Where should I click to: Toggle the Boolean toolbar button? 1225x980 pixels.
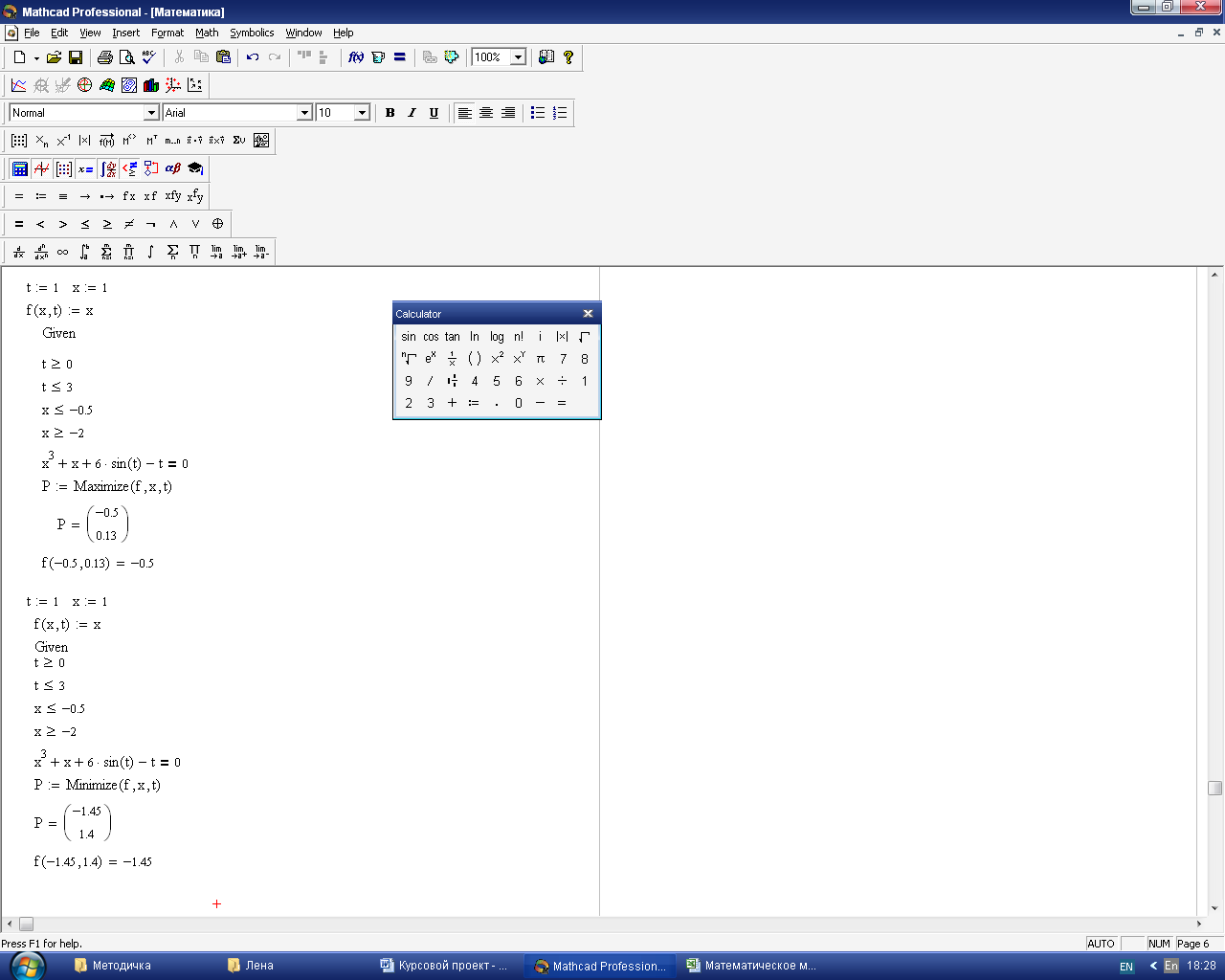click(129, 168)
